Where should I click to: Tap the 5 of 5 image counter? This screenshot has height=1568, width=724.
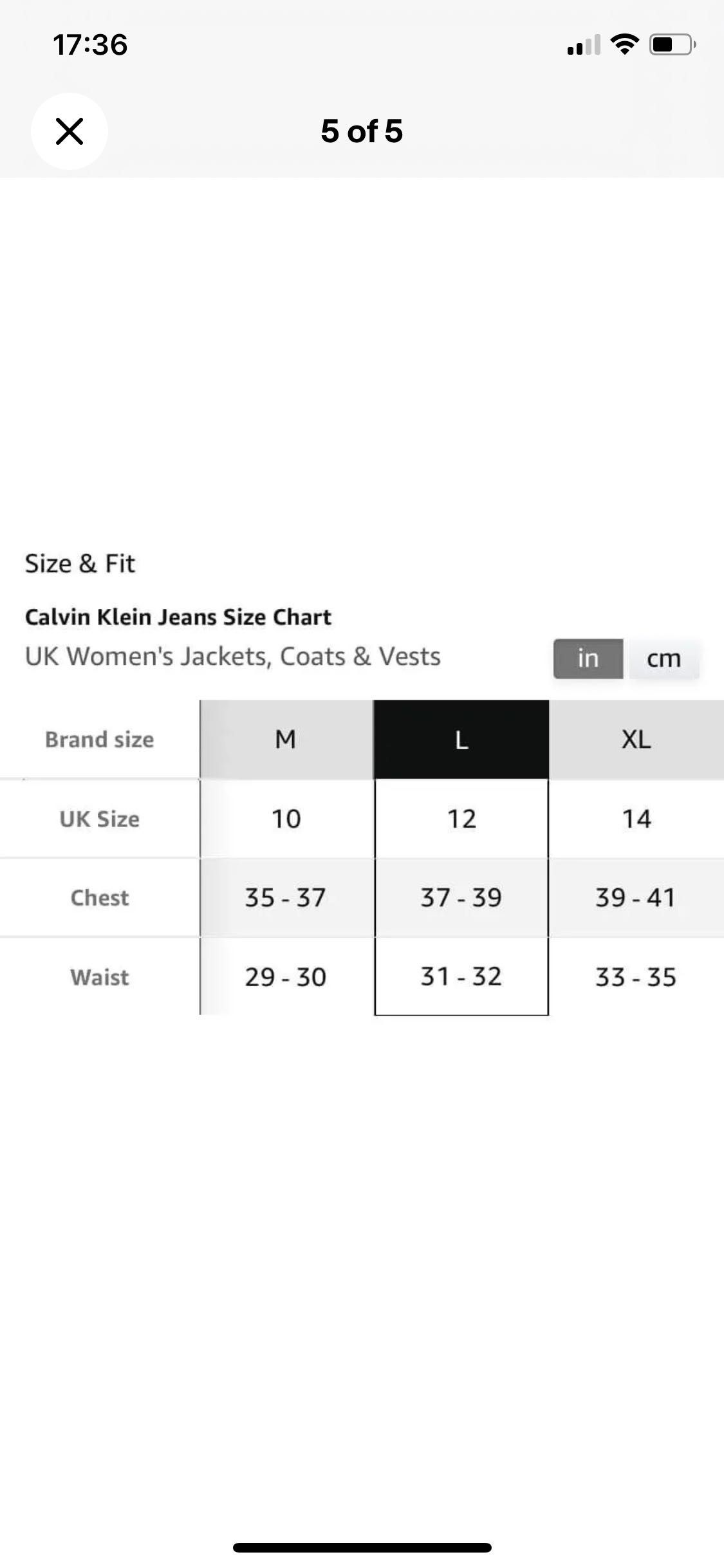362,131
